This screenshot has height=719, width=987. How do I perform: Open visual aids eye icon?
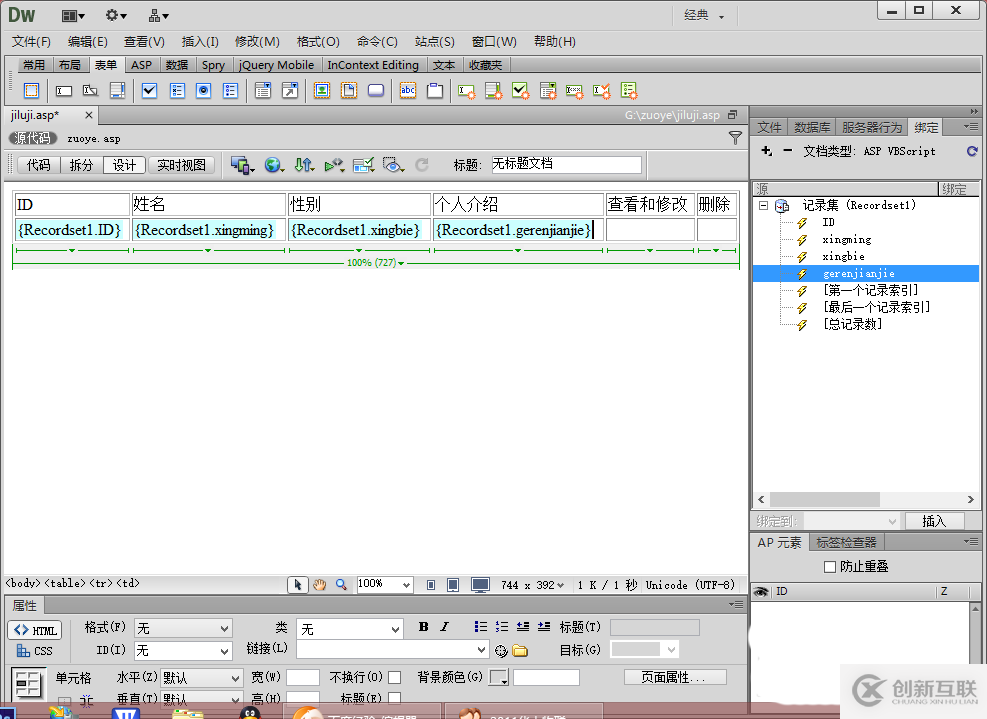[x=393, y=165]
